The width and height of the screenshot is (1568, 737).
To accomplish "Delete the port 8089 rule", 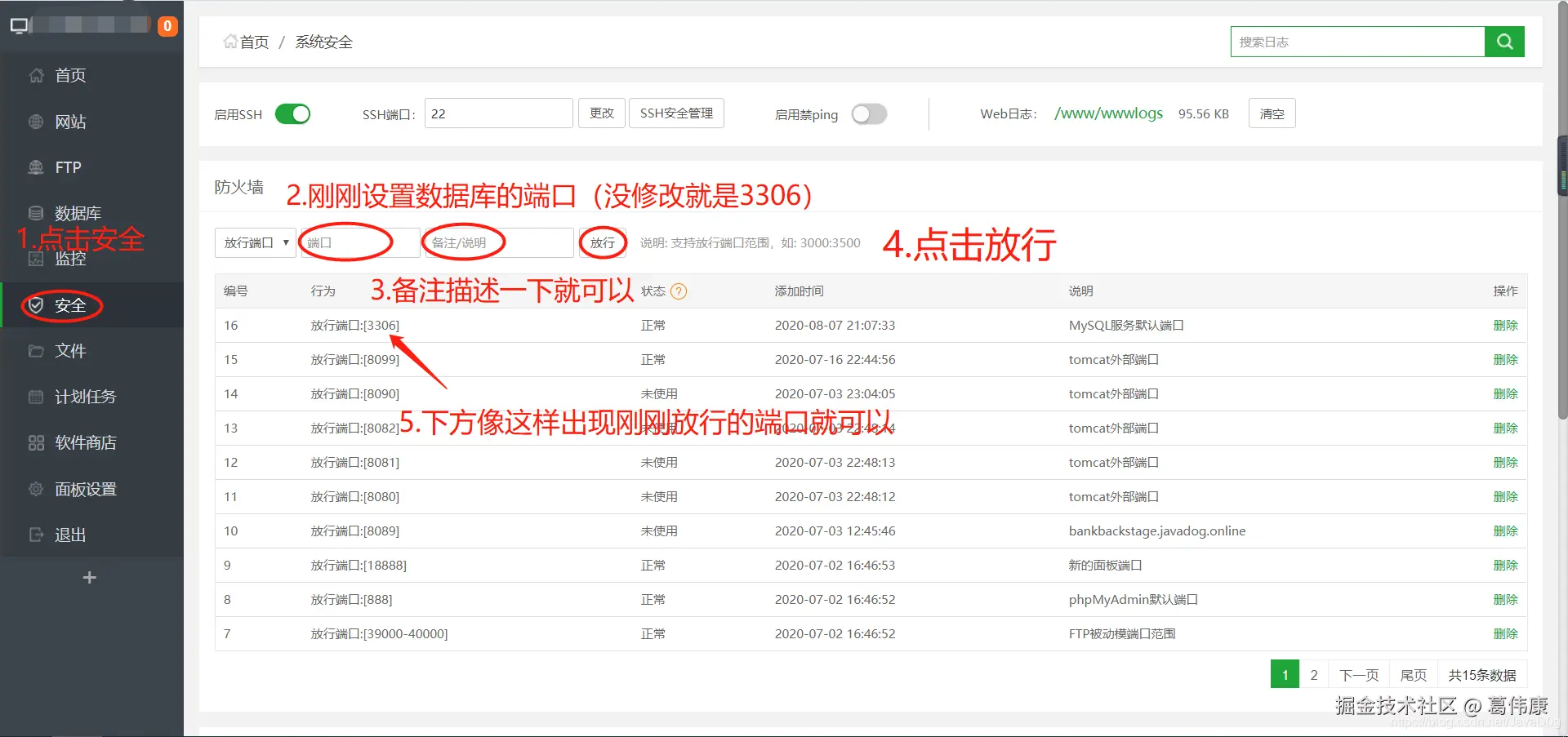I will (1505, 531).
